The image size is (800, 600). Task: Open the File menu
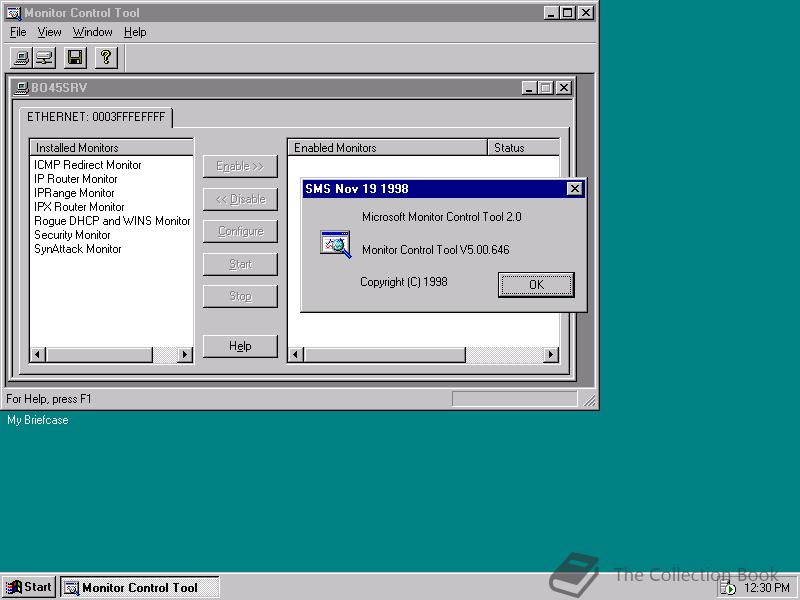[x=18, y=32]
